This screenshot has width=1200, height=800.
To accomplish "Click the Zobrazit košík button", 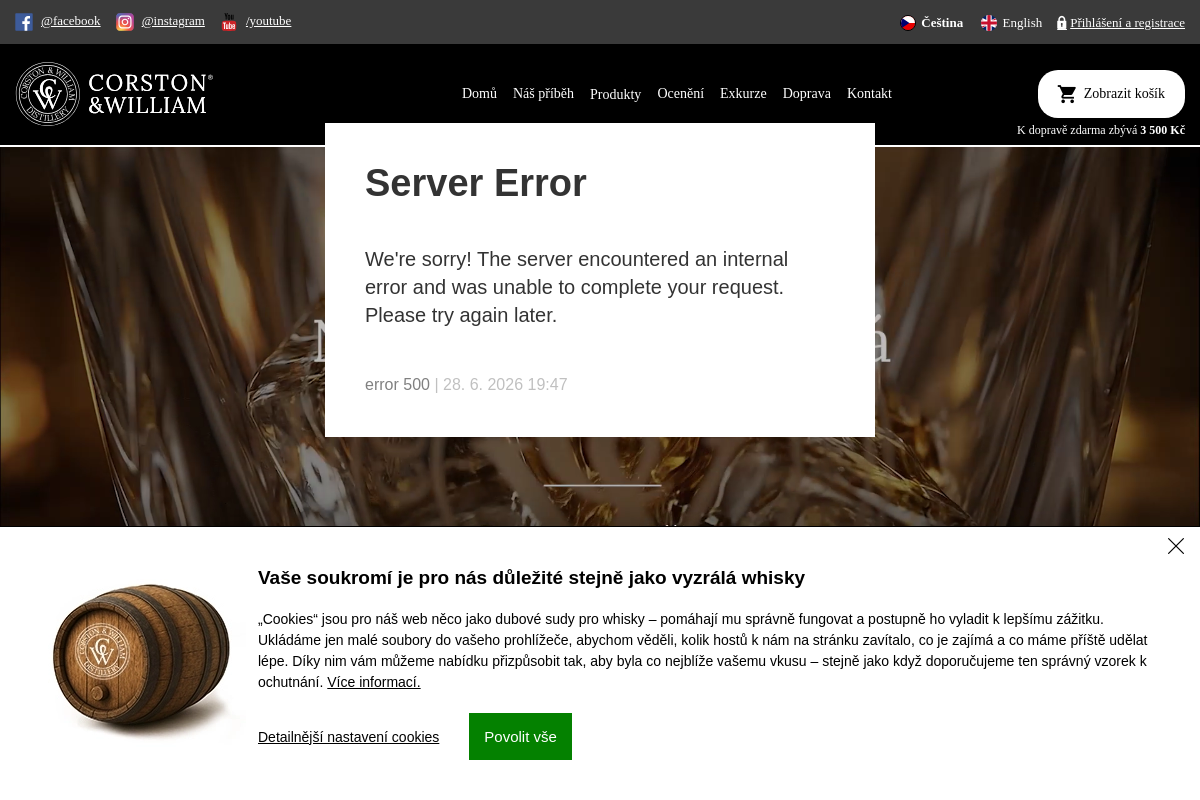I will pyautogui.click(x=1111, y=94).
